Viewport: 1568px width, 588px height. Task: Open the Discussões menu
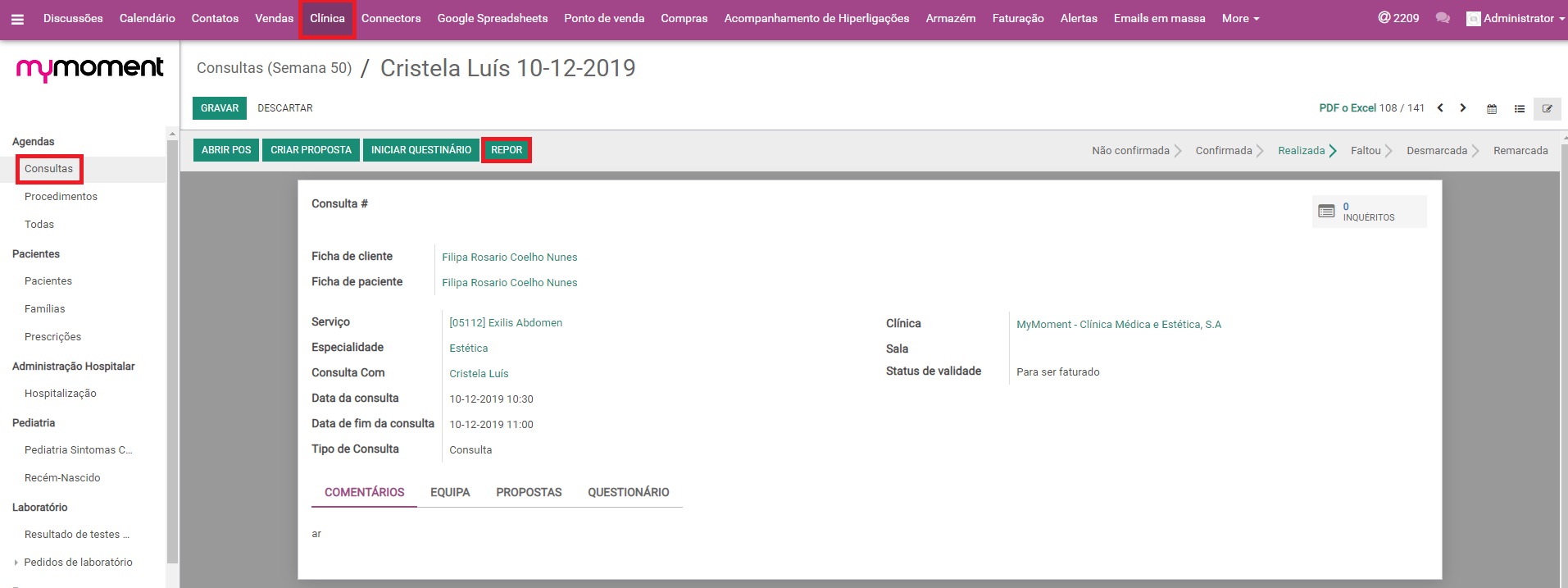(73, 18)
